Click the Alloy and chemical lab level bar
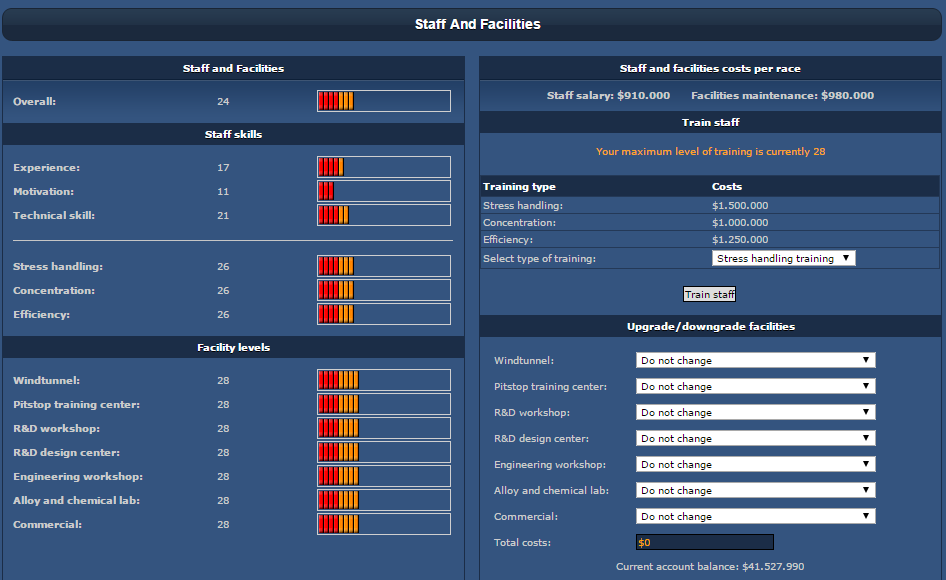This screenshot has width=946, height=580. [x=384, y=500]
